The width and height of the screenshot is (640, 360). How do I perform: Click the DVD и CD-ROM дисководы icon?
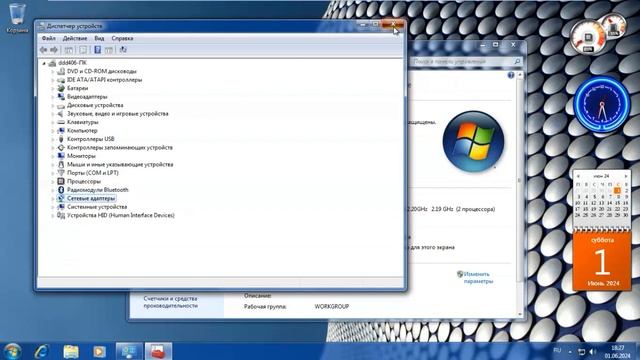[61, 71]
